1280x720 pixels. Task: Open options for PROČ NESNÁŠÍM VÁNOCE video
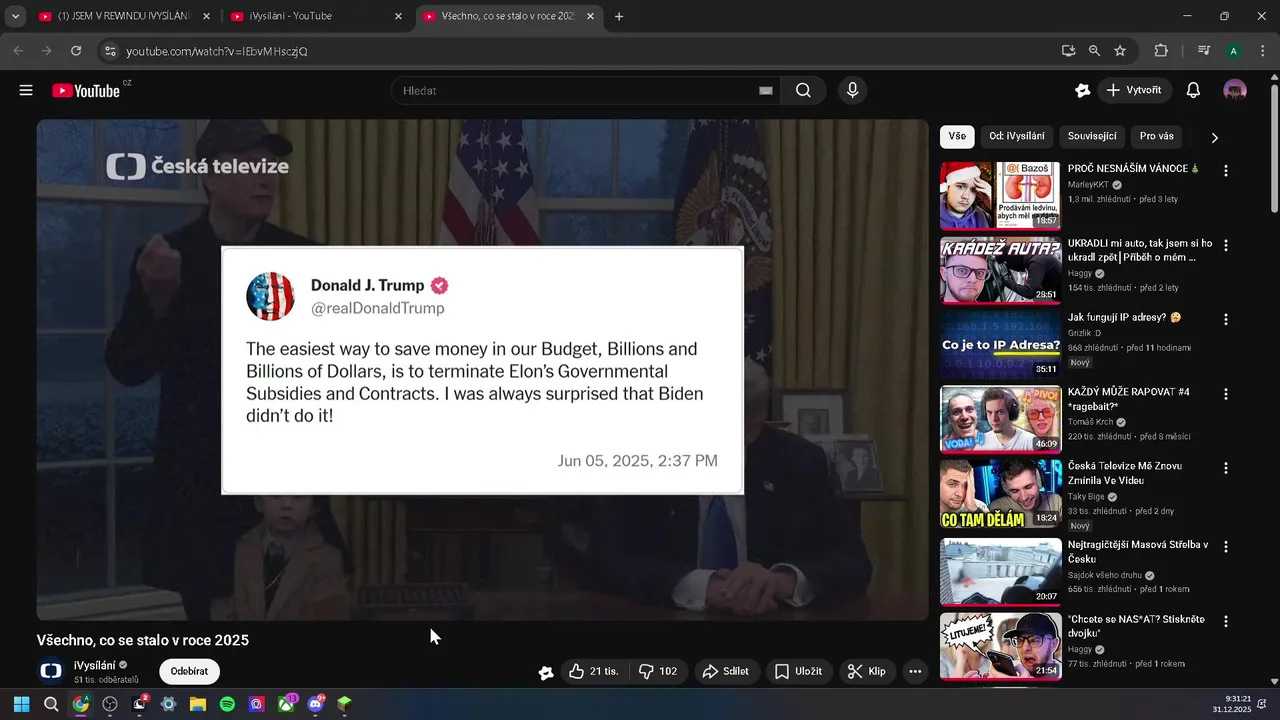(x=1226, y=171)
